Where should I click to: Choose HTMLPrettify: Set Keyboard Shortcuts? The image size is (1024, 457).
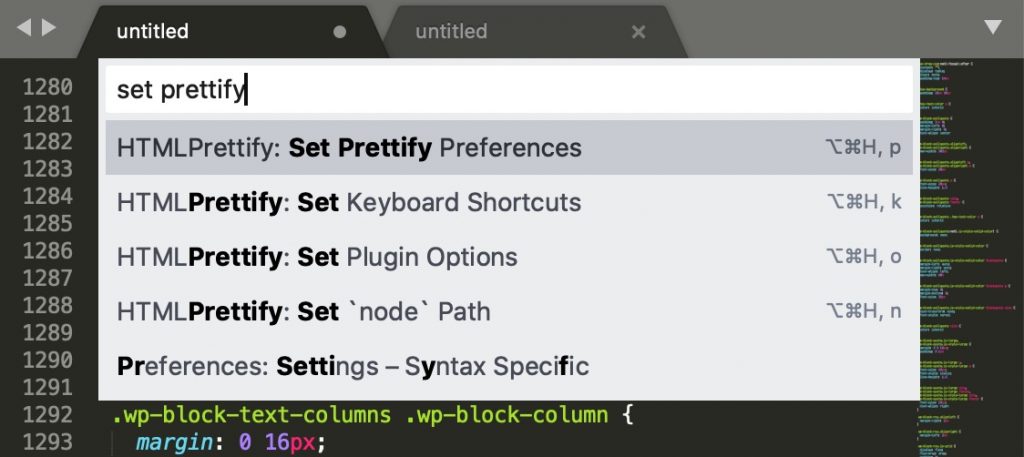coord(509,202)
